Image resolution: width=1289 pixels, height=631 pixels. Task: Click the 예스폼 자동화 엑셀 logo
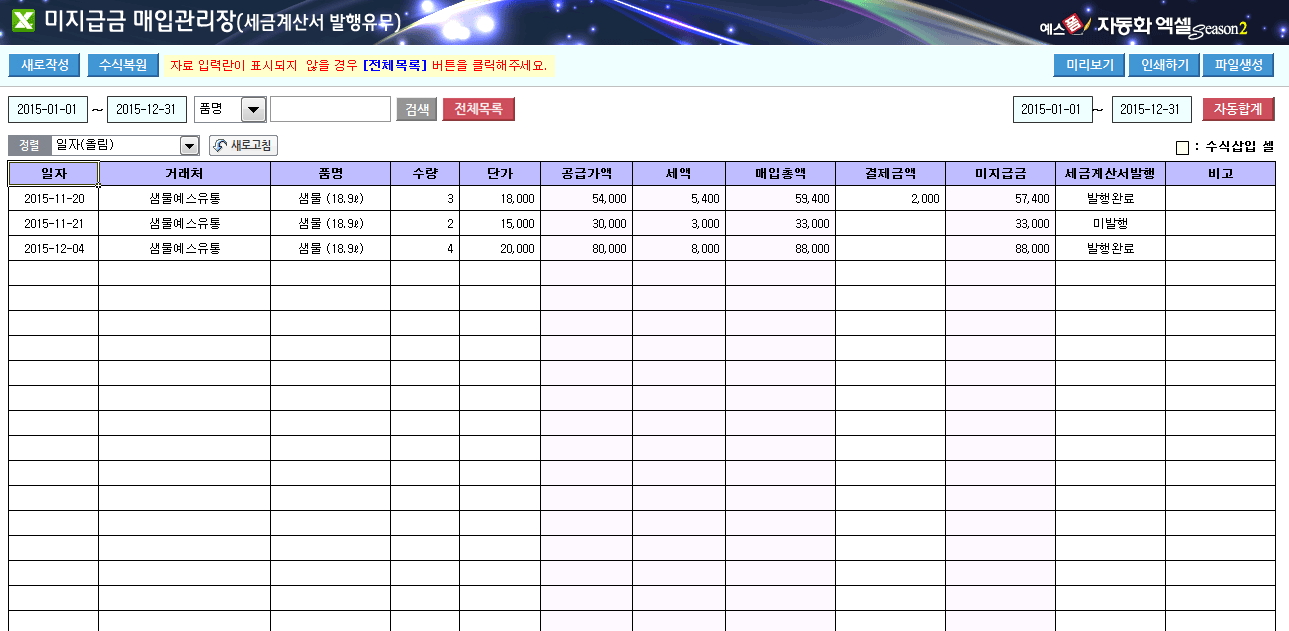pyautogui.click(x=1145, y=25)
